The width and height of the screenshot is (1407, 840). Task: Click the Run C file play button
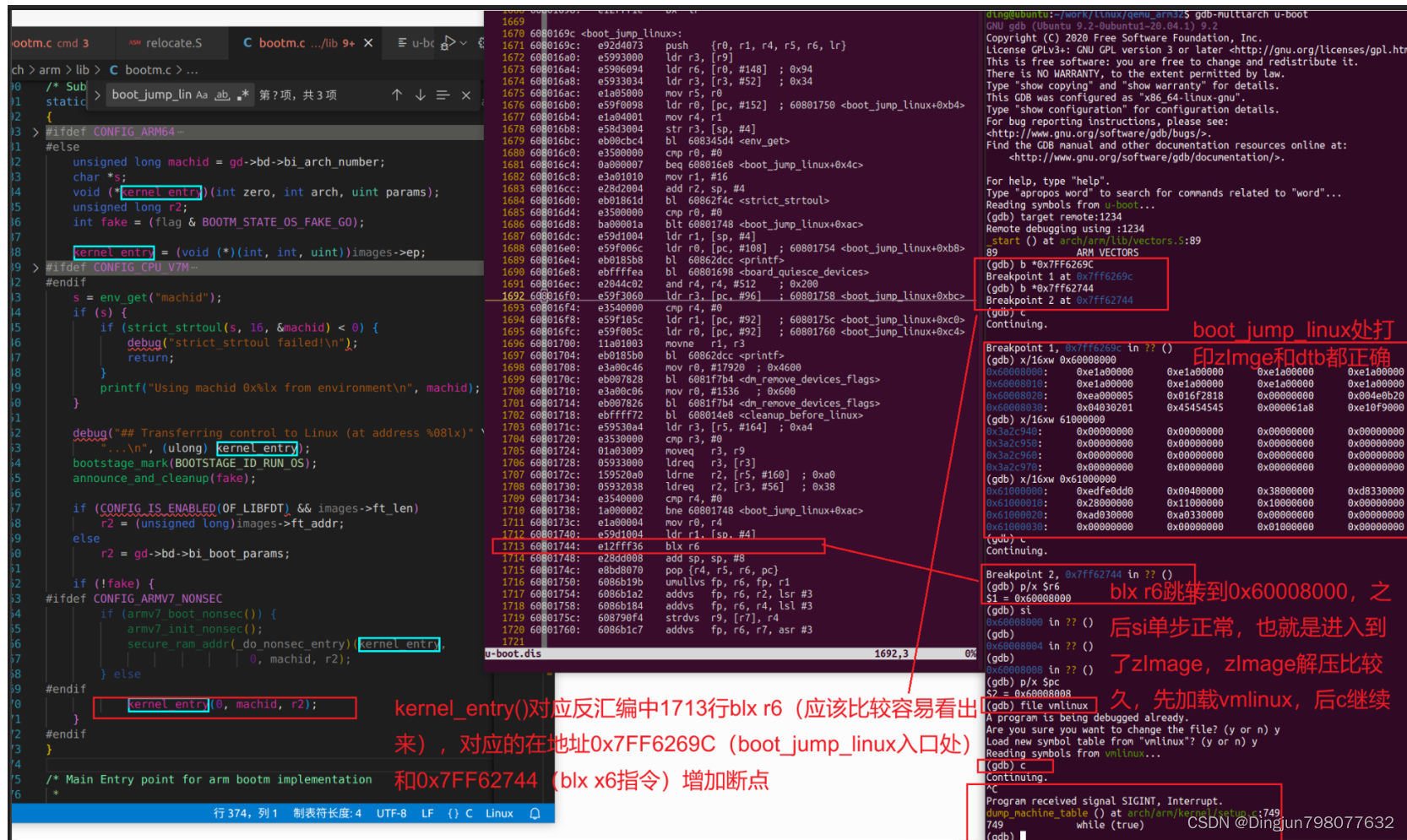click(449, 41)
